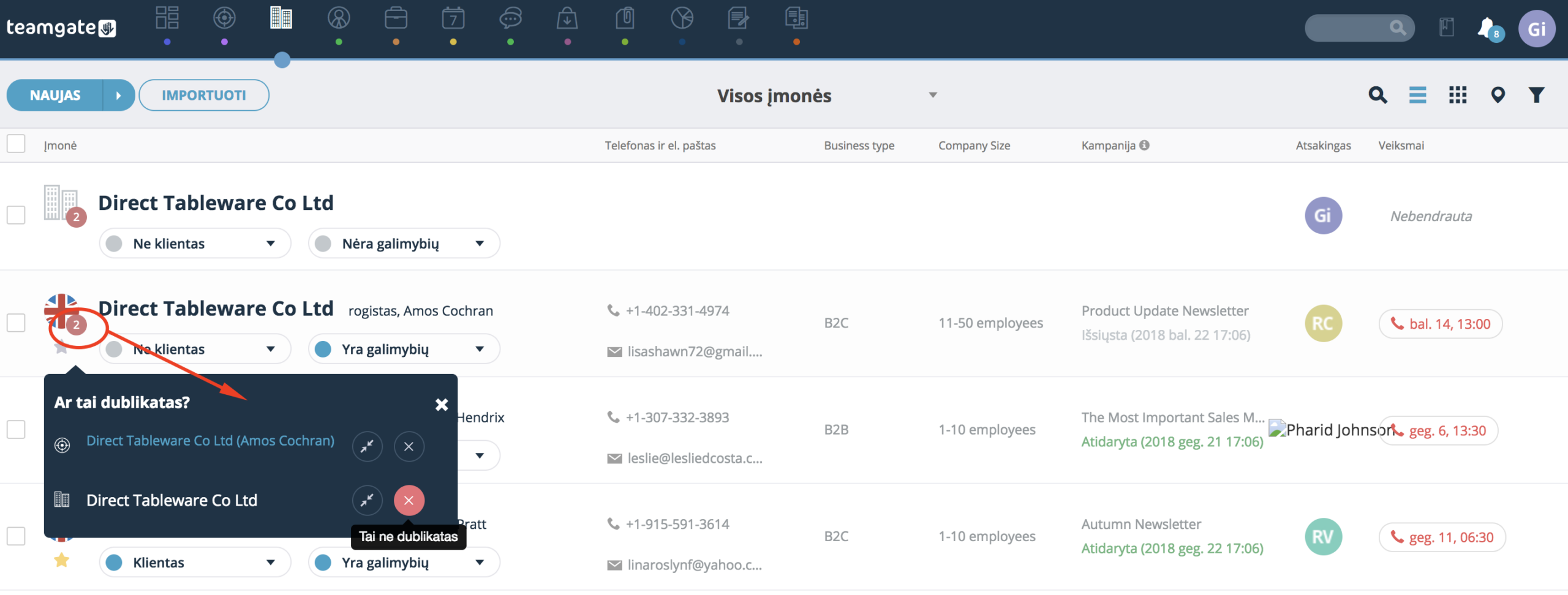1568x595 pixels.
Task: Open the conversations chat bubble icon
Action: tap(510, 18)
